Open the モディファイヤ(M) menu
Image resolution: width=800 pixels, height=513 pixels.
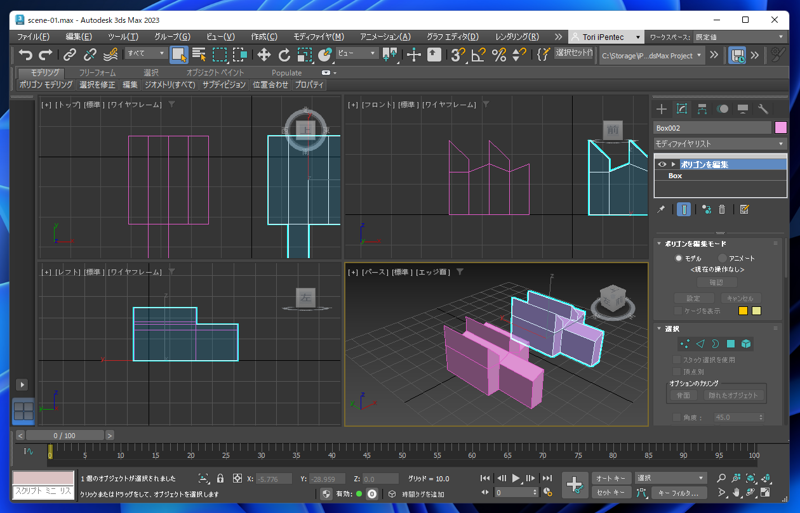tap(318, 37)
